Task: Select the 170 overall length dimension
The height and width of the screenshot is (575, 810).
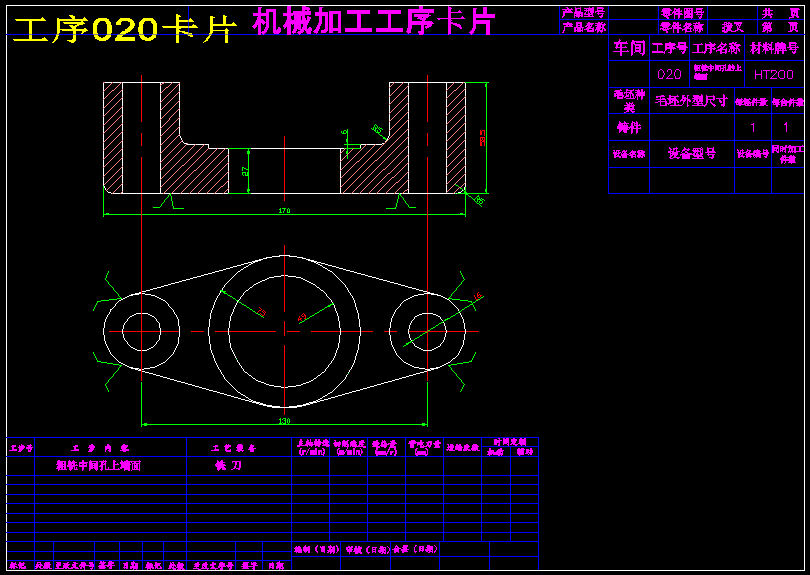Action: (x=284, y=210)
